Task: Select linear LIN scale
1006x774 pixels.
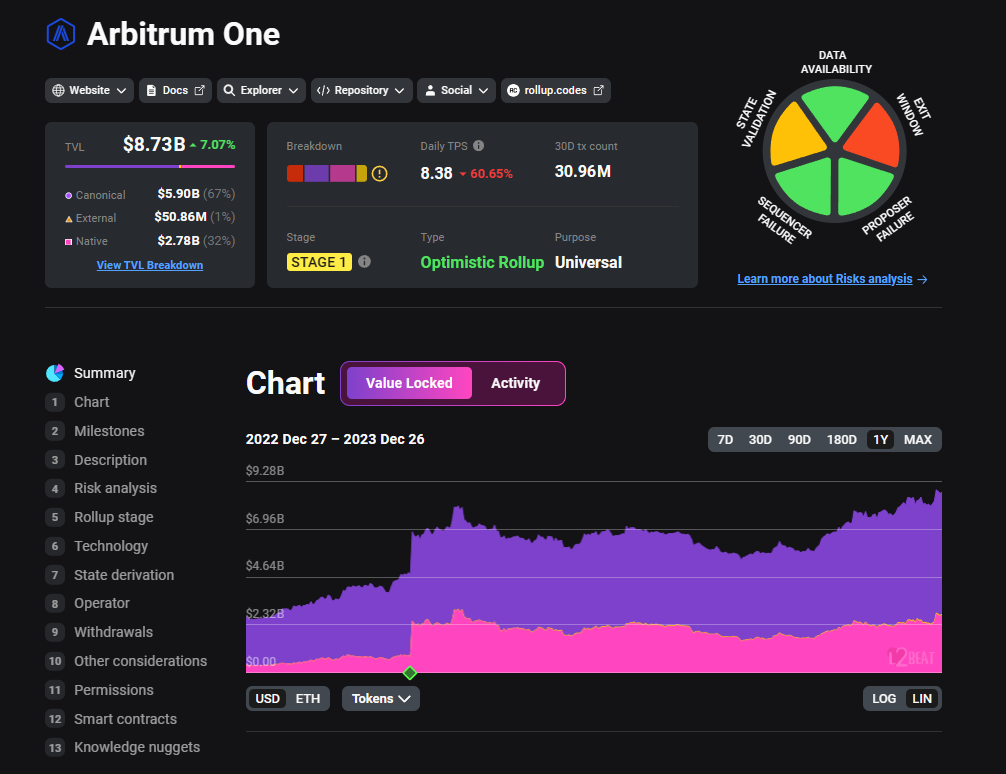Action: [922, 699]
